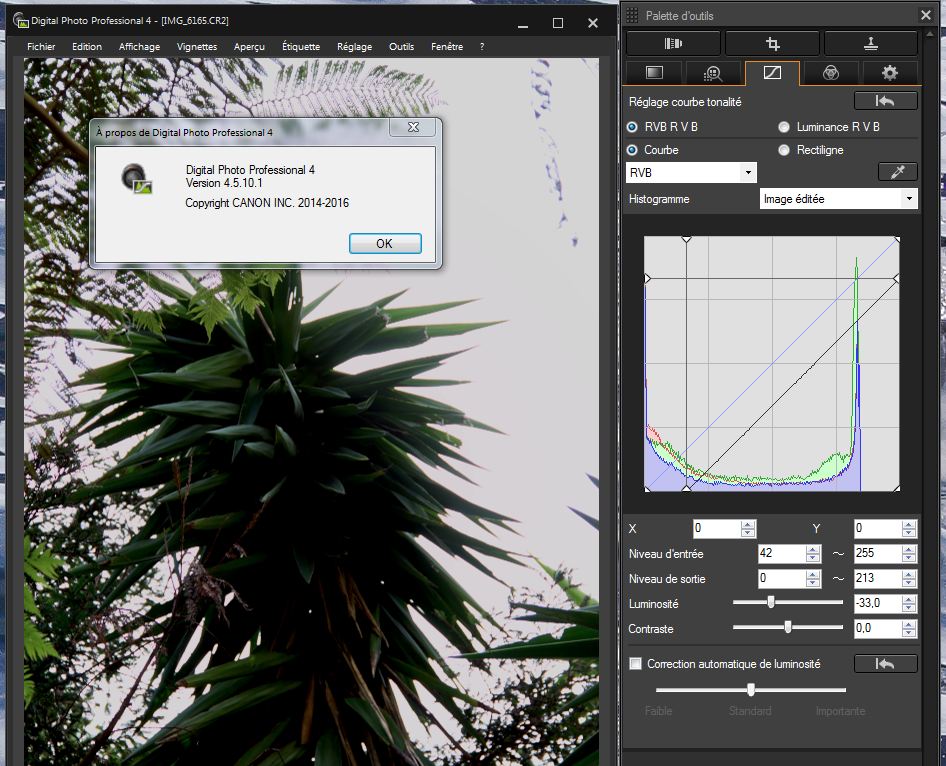This screenshot has height=766, width=946.
Task: Click the Luminosité slider handle
Action: click(770, 602)
